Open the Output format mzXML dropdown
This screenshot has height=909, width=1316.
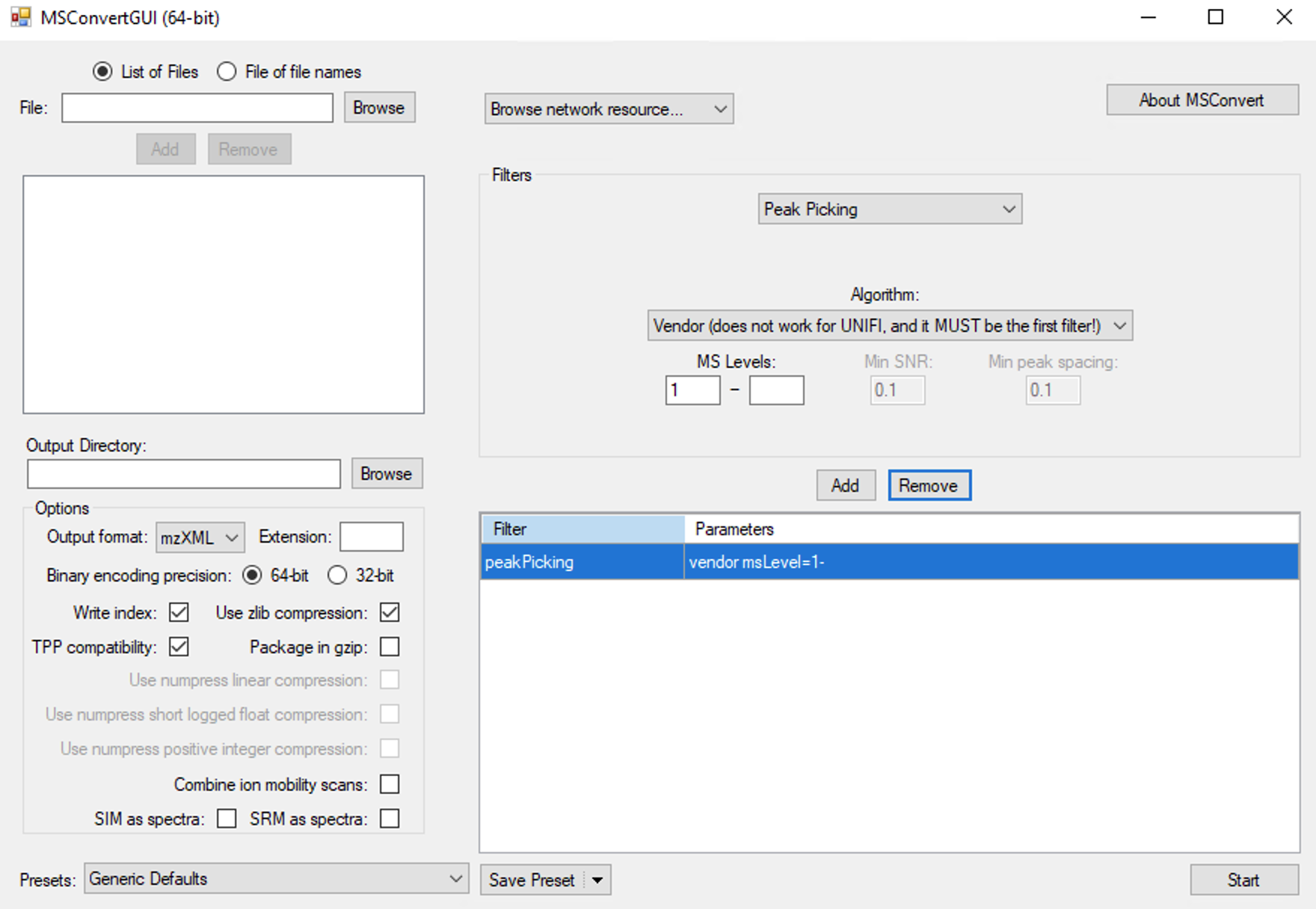point(200,537)
